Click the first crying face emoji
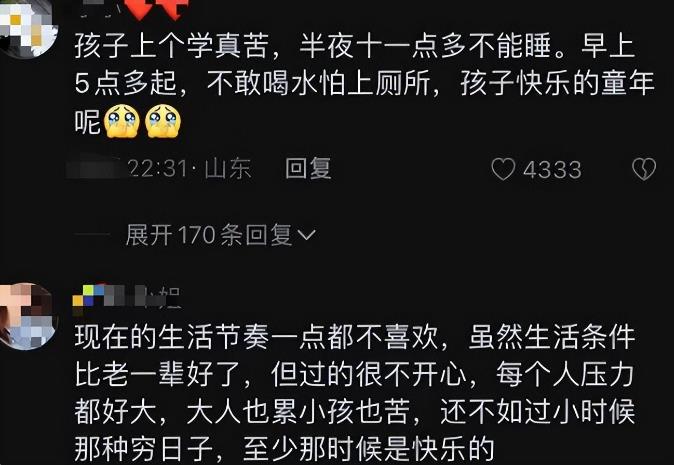This screenshot has height=465, width=674. [x=122, y=121]
